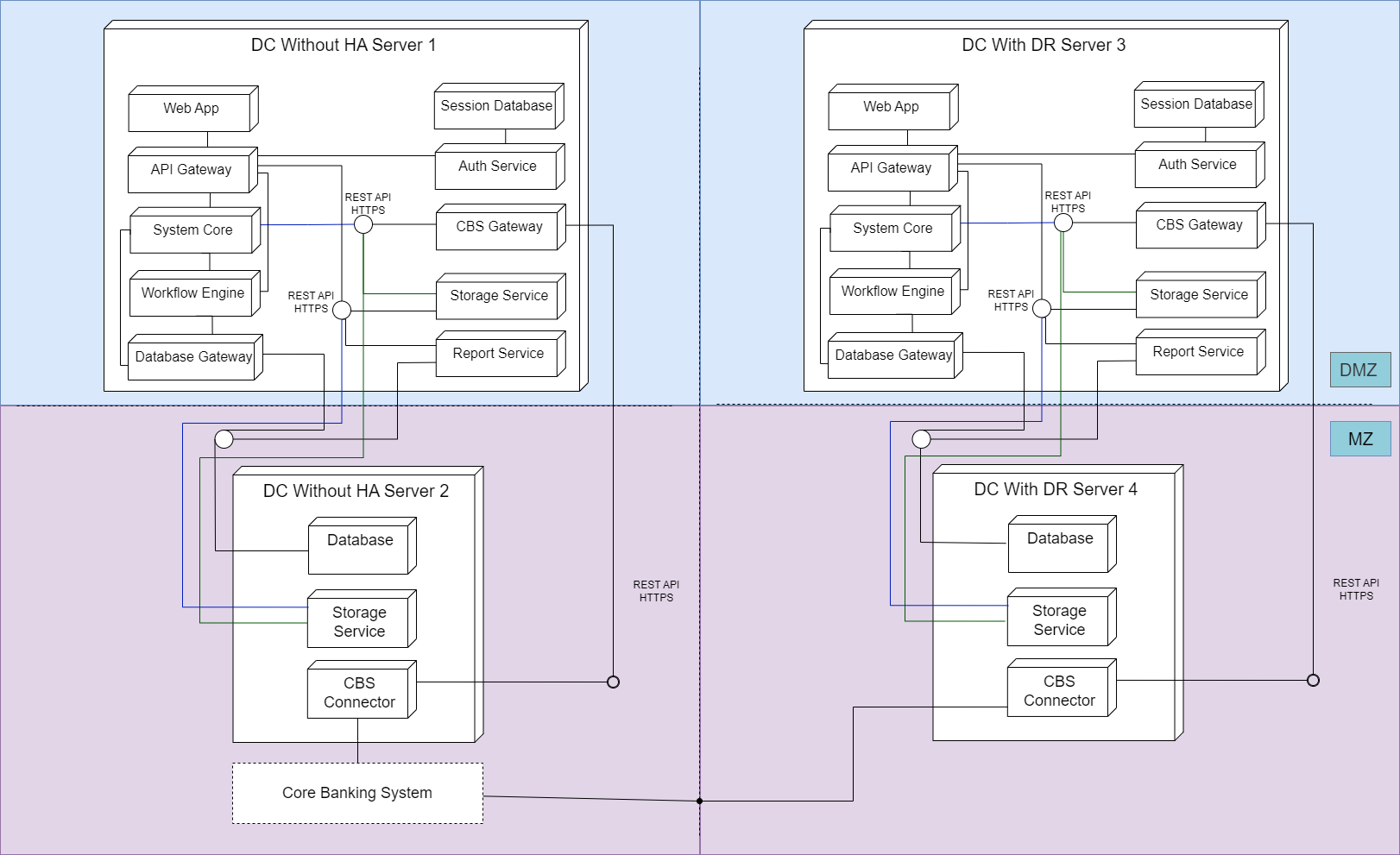Screen dimensions: 1400x855
Task: Select the Session Database node in Server 1
Action: coord(499,106)
